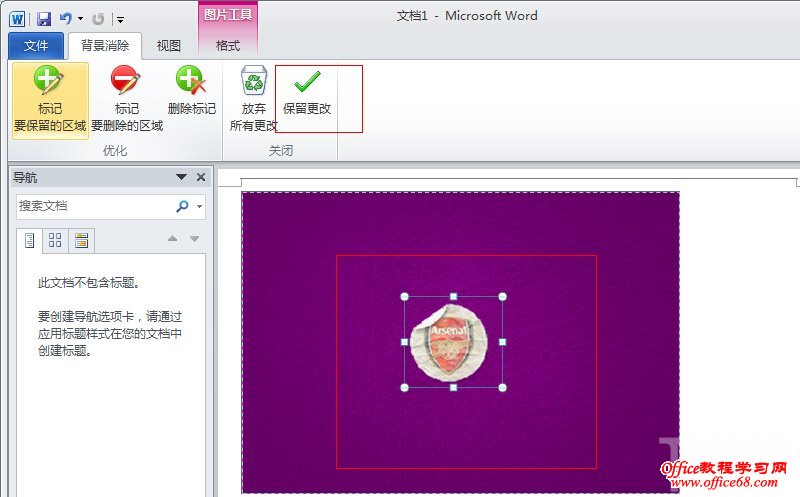Click the left-middle handle of selection box
The height and width of the screenshot is (497, 800).
(x=405, y=342)
